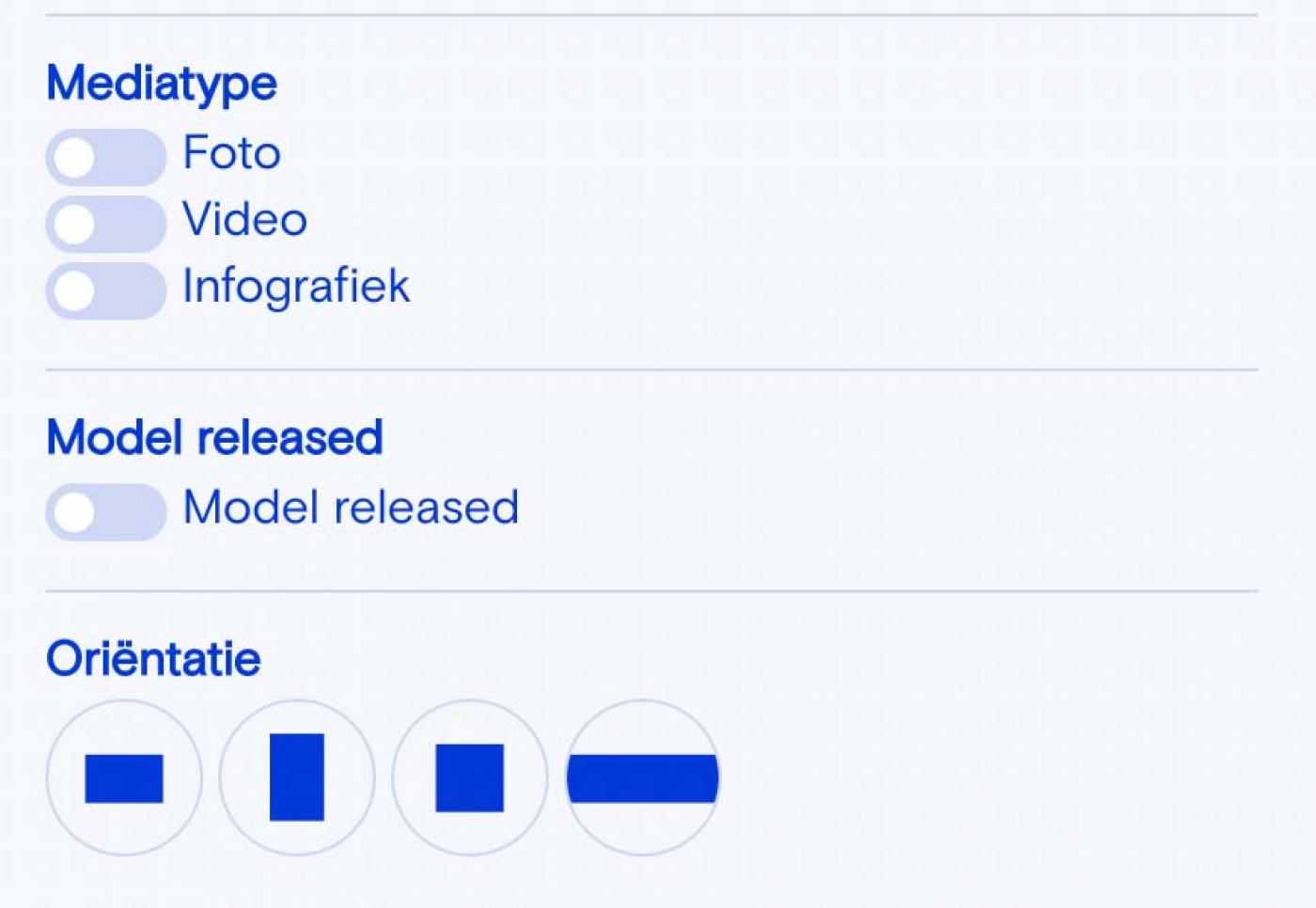Click the white knob of the Infografiek switch
The width and height of the screenshot is (1316, 908).
tap(74, 290)
